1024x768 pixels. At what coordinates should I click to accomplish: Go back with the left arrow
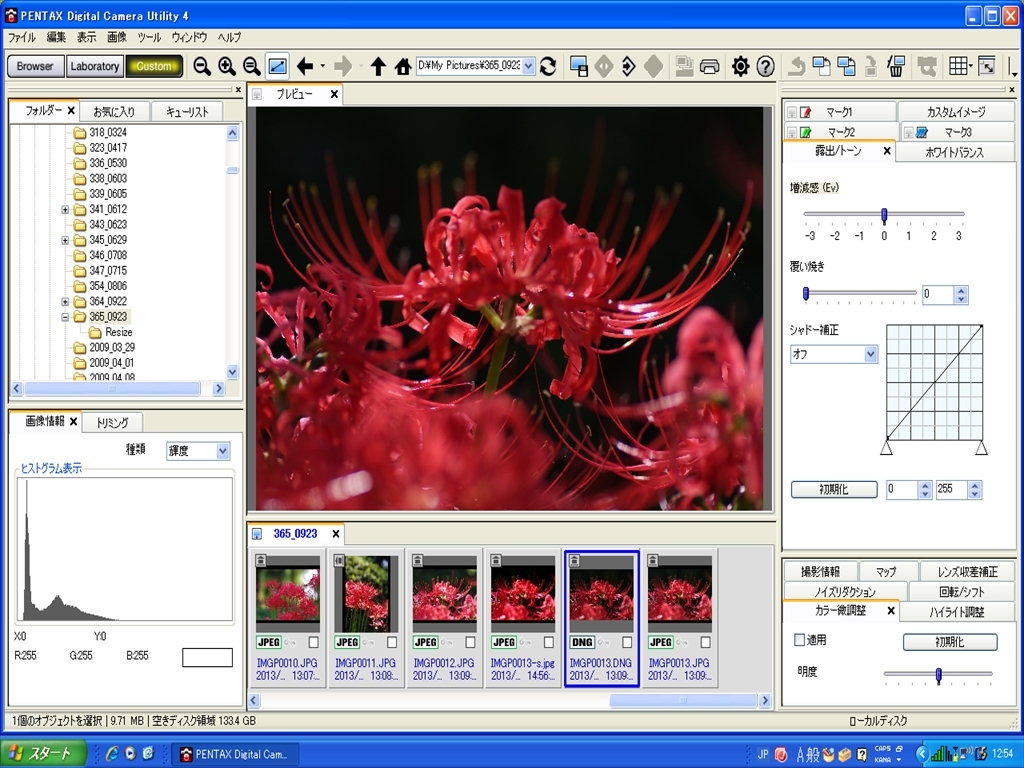coord(304,66)
